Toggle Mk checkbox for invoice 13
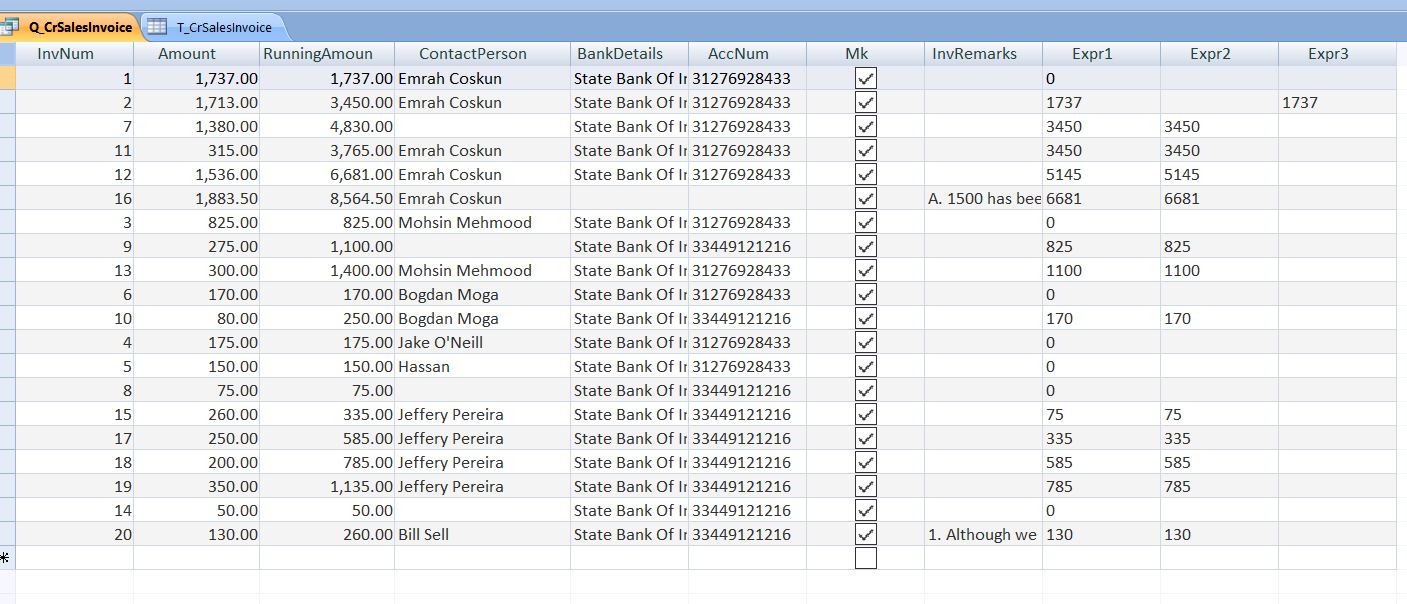This screenshot has width=1407, height=604. point(866,270)
